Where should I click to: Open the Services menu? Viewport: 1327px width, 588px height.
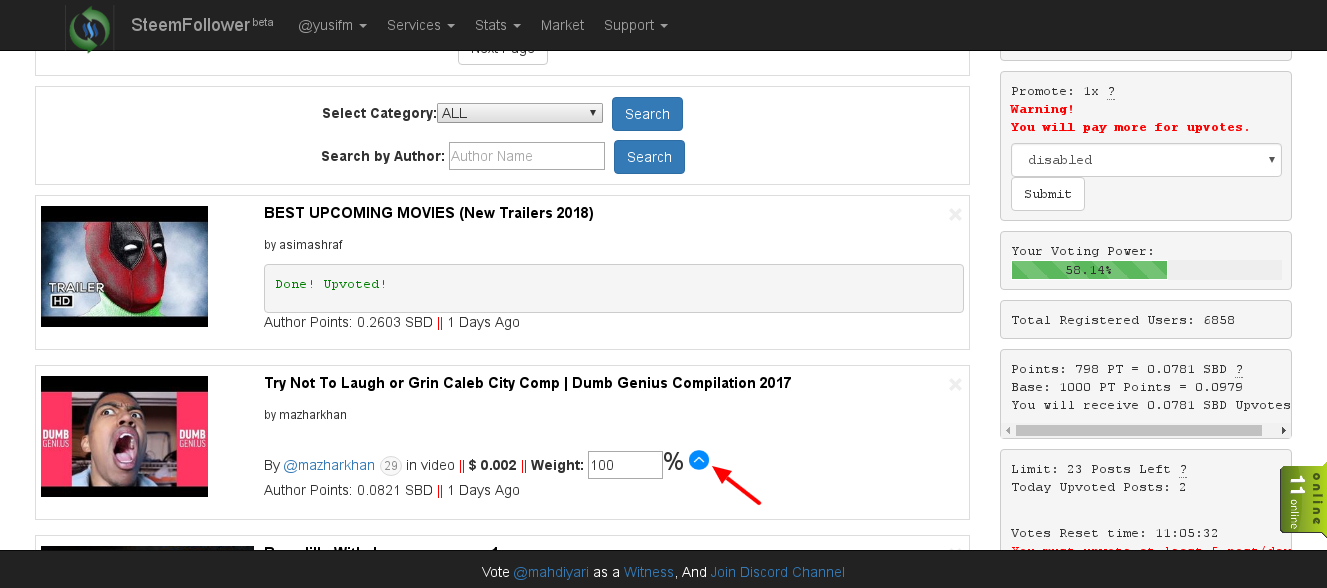click(420, 25)
